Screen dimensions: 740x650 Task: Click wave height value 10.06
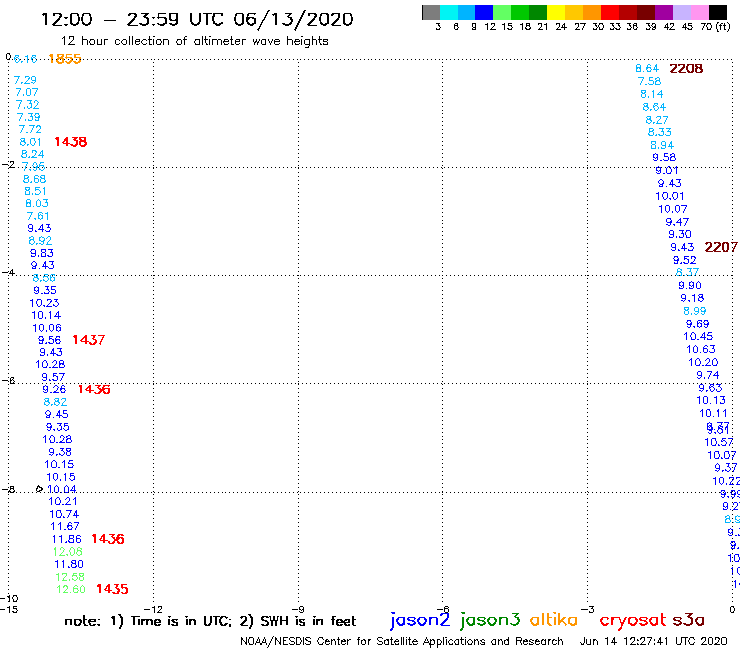pyautogui.click(x=47, y=328)
